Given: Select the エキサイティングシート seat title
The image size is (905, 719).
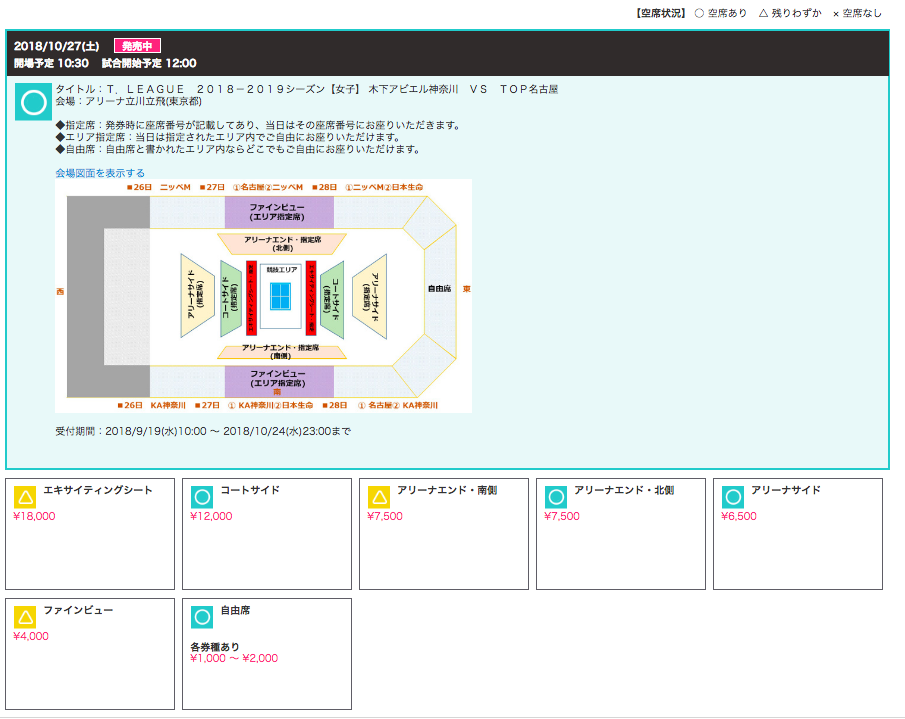Looking at the screenshot, I should tap(98, 490).
